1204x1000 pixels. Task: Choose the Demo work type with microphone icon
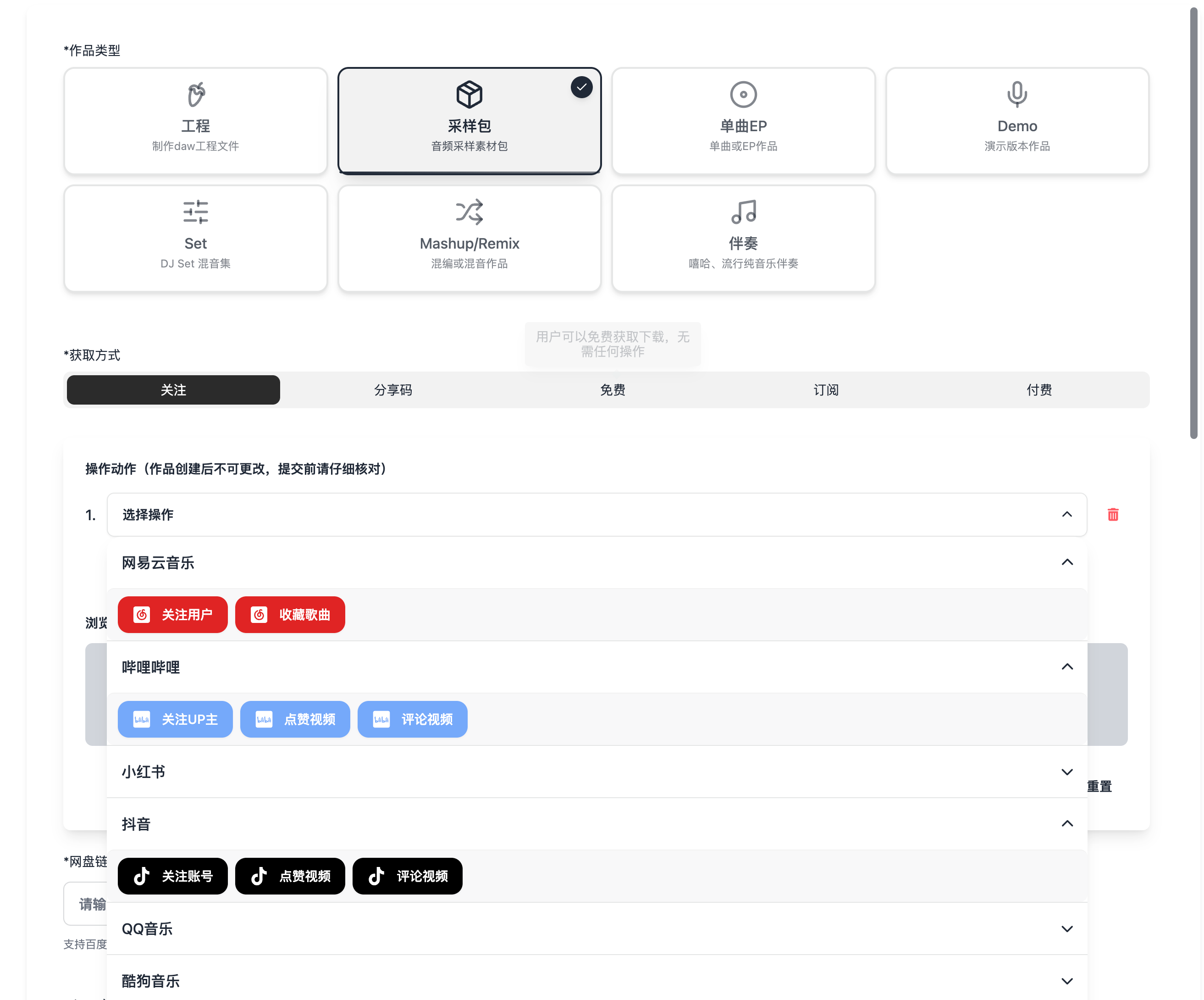[x=1016, y=121]
